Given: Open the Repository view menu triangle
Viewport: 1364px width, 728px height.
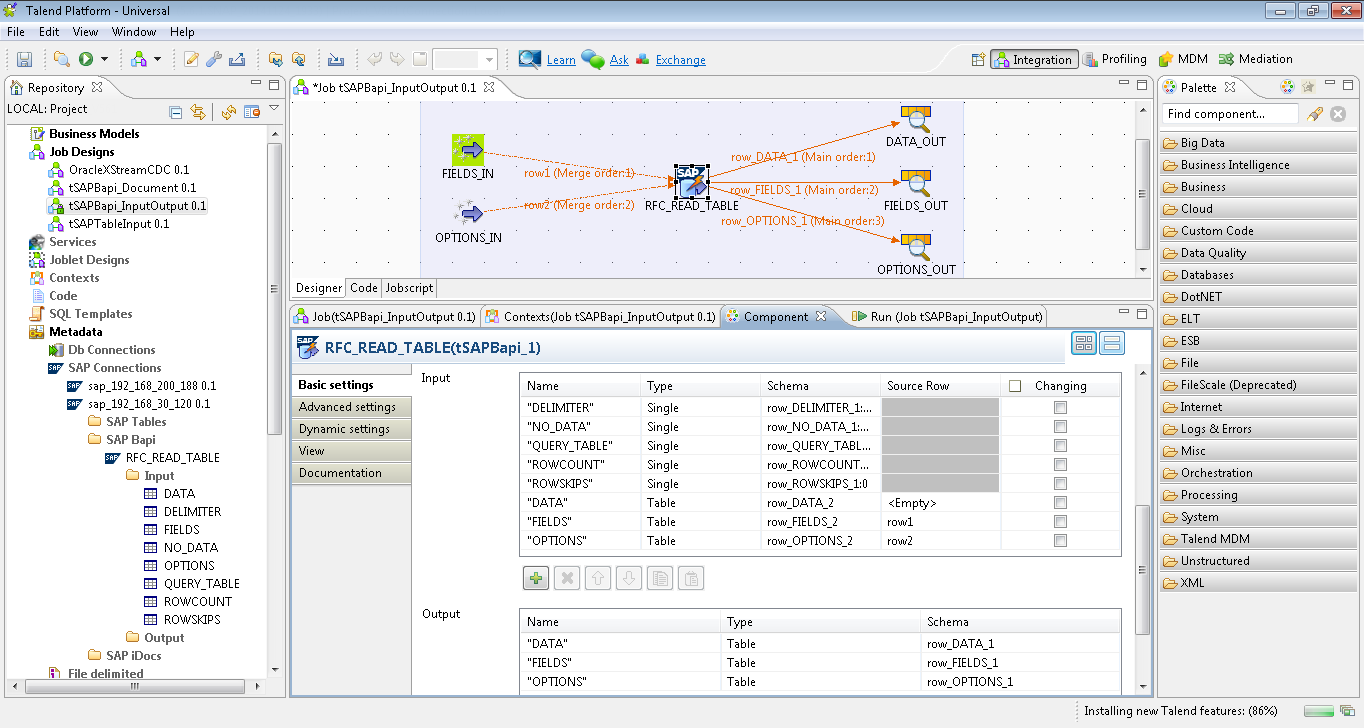Looking at the screenshot, I should pos(274,109).
